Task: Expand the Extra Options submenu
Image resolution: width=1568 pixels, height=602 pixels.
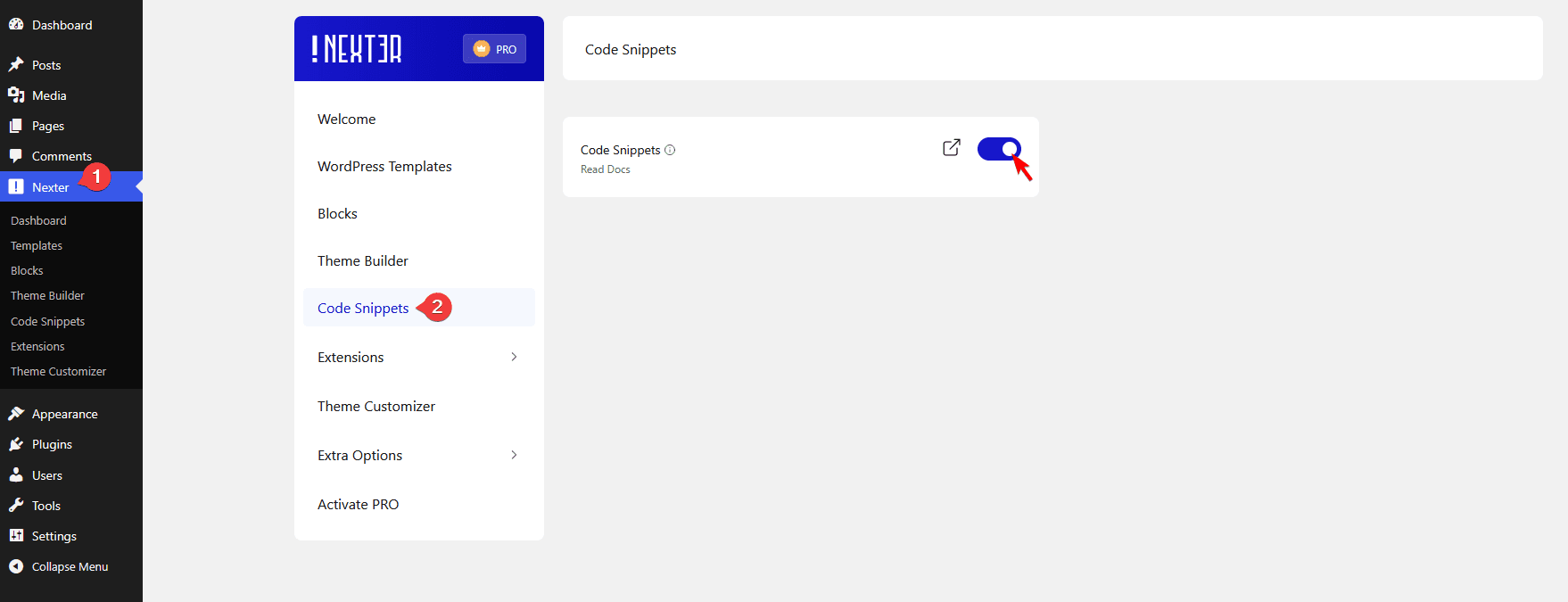Action: point(514,455)
